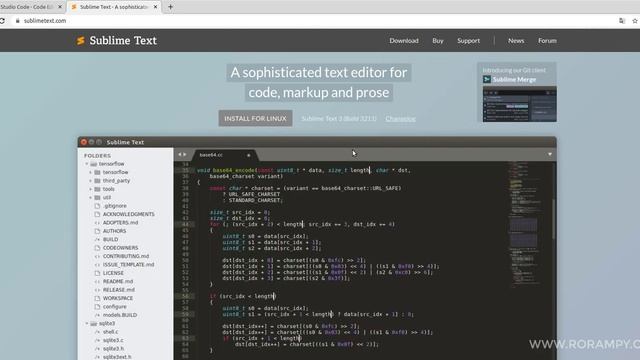The height and width of the screenshot is (360, 640).
Task: Click the README.md code file icon
Action: (x=97, y=281)
